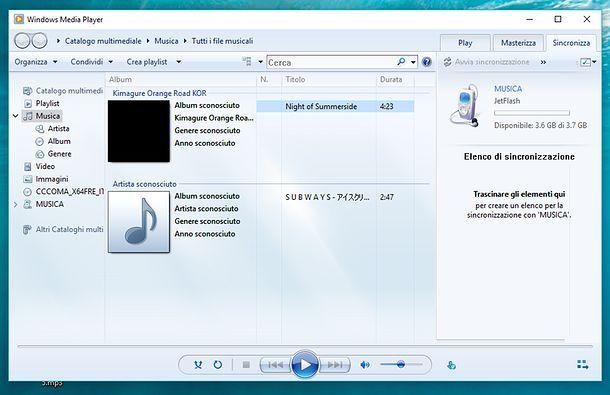The width and height of the screenshot is (610, 395).
Task: Open the Organizza dropdown menu
Action: tap(36, 62)
